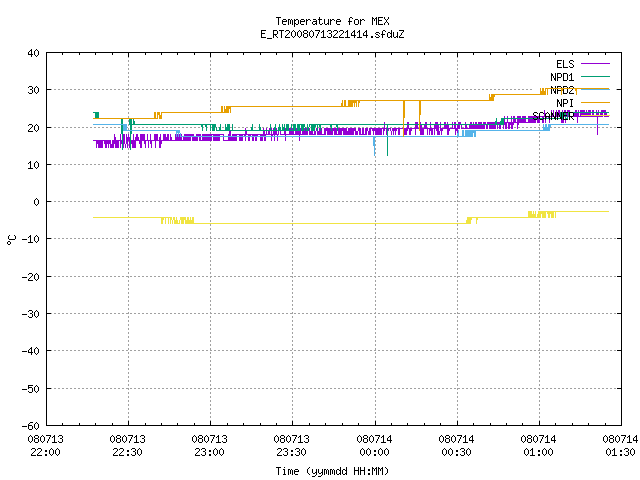Click the x-axis time label '23:00'
Screen dimensions: 640x480
209,452
